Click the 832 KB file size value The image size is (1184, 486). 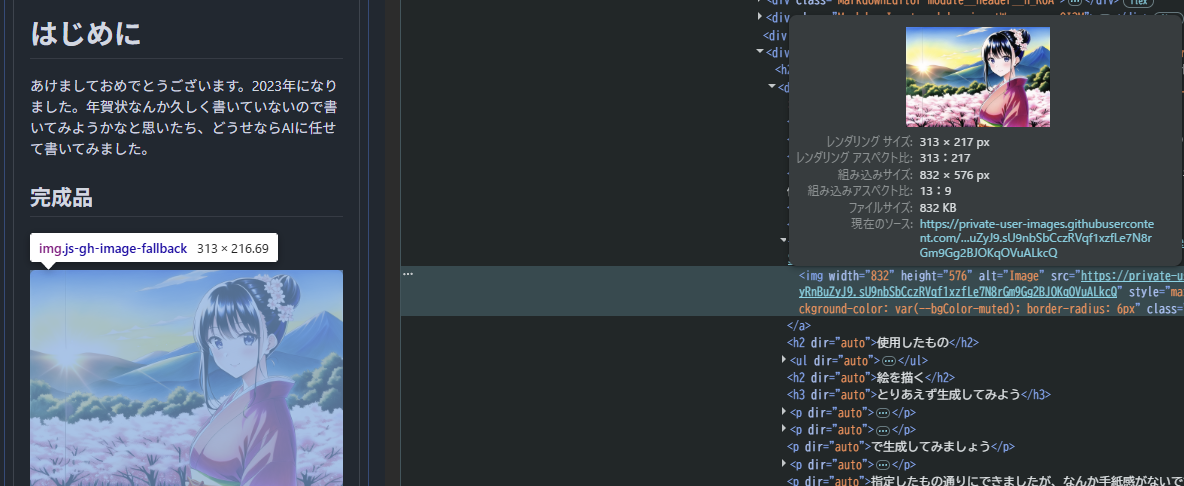pos(939,208)
